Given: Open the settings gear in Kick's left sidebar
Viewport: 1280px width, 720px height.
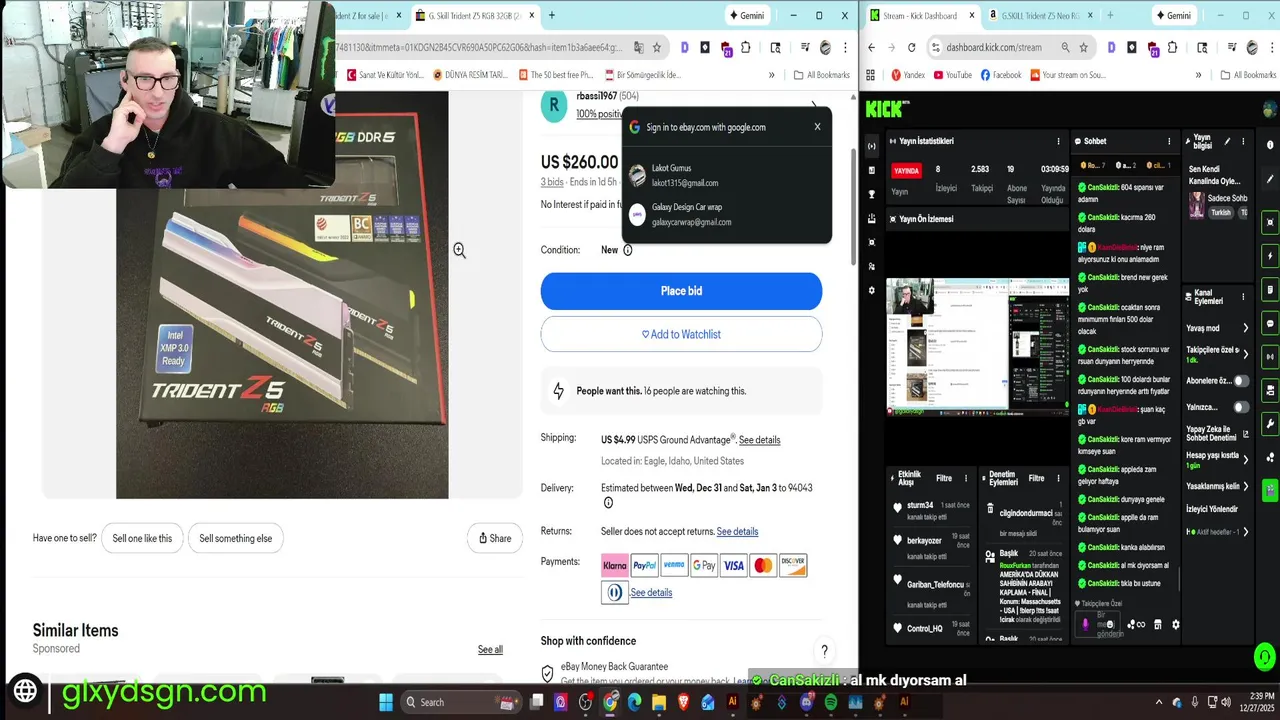Looking at the screenshot, I should (x=871, y=290).
